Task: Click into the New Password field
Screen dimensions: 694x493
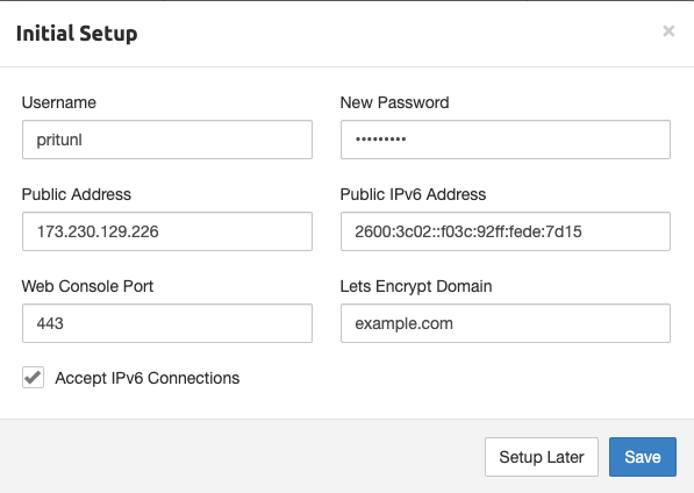Action: tap(505, 140)
